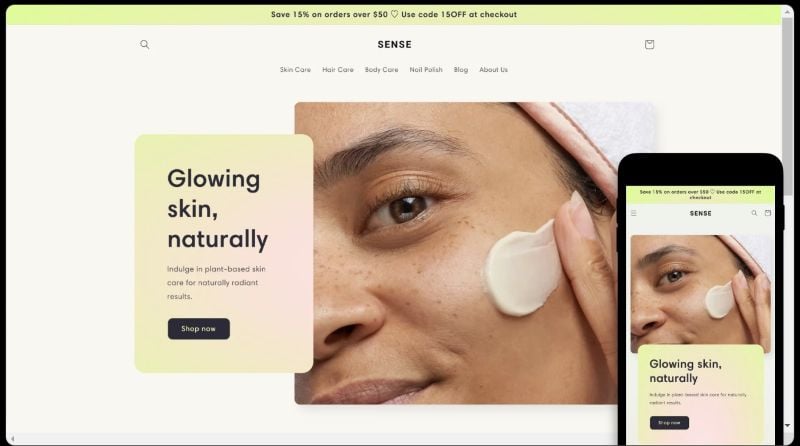
Task: Tap the cart icon in the mobile preview
Action: tap(767, 213)
